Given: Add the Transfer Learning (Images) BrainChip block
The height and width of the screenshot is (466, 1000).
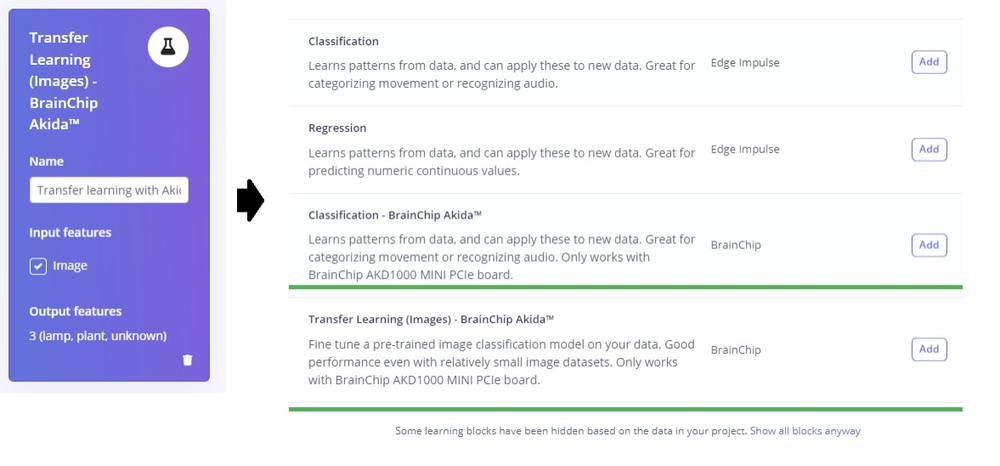Looking at the screenshot, I should tap(929, 349).
